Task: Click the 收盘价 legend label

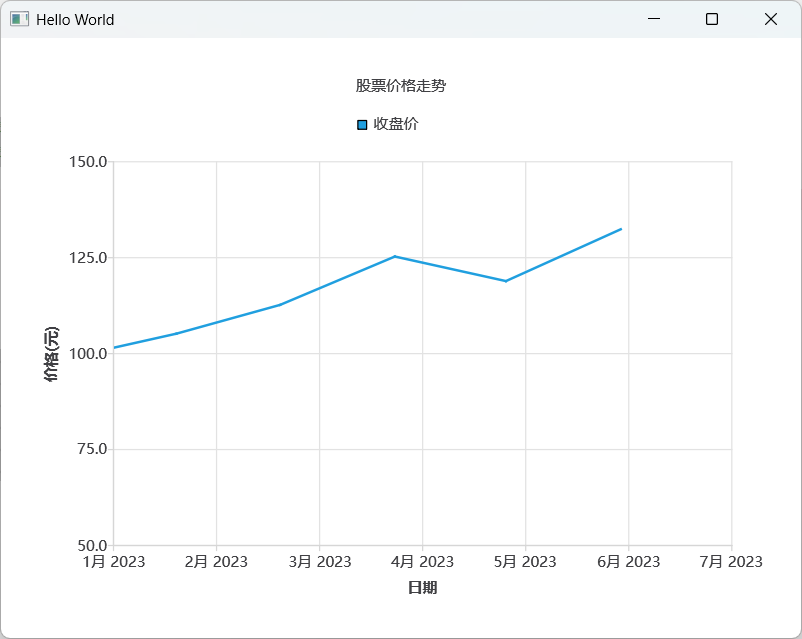Action: [396, 124]
